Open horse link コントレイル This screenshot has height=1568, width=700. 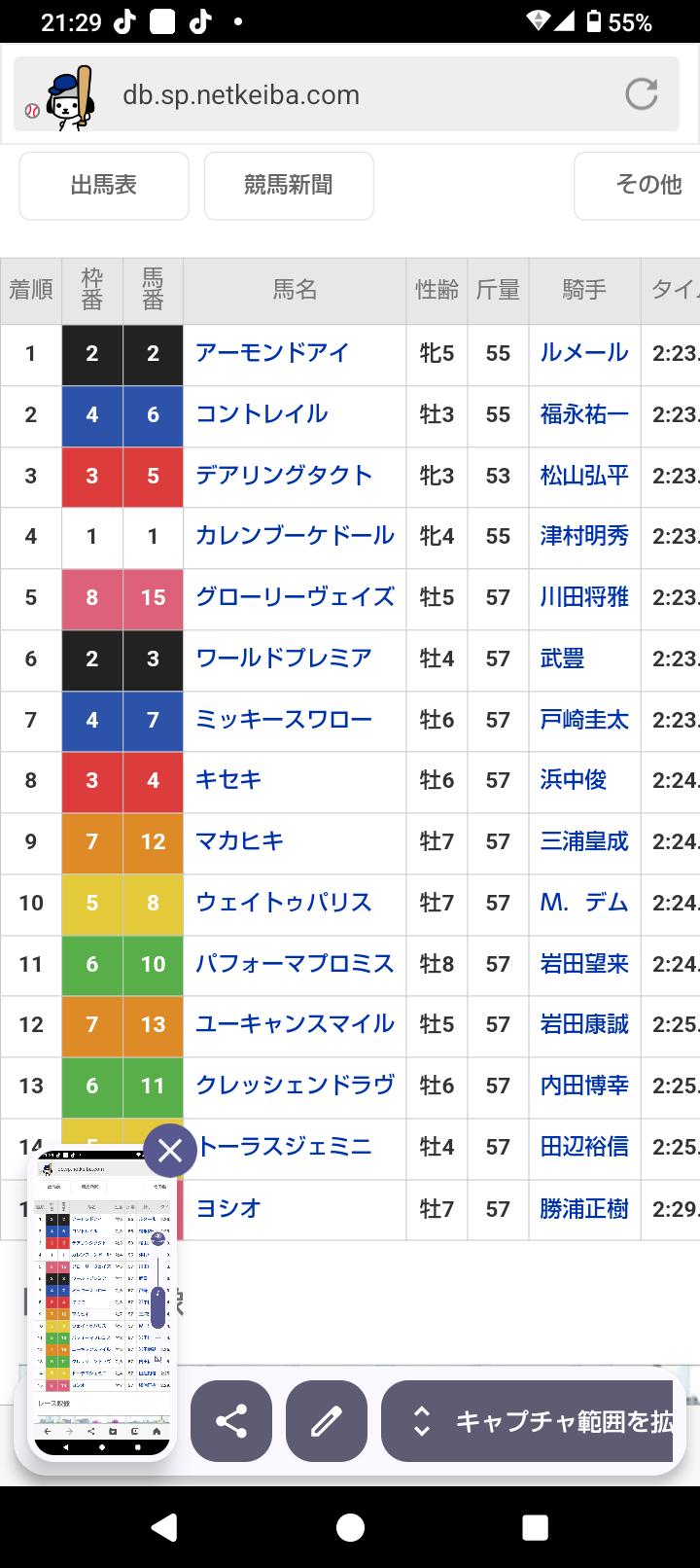tap(262, 413)
